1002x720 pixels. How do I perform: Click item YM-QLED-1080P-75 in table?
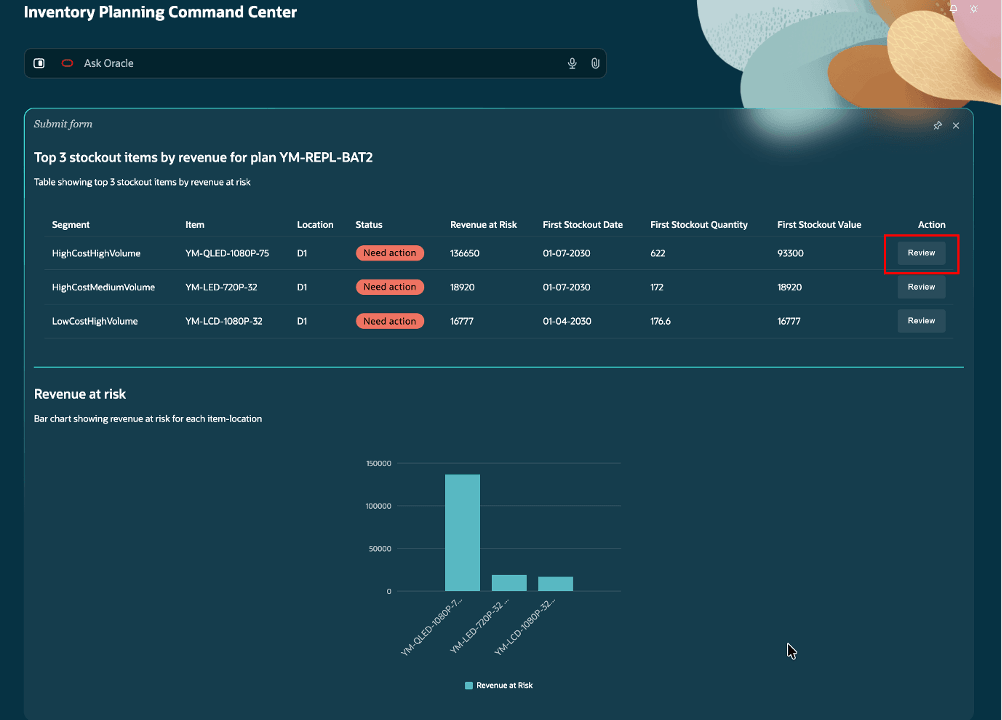pyautogui.click(x=227, y=254)
